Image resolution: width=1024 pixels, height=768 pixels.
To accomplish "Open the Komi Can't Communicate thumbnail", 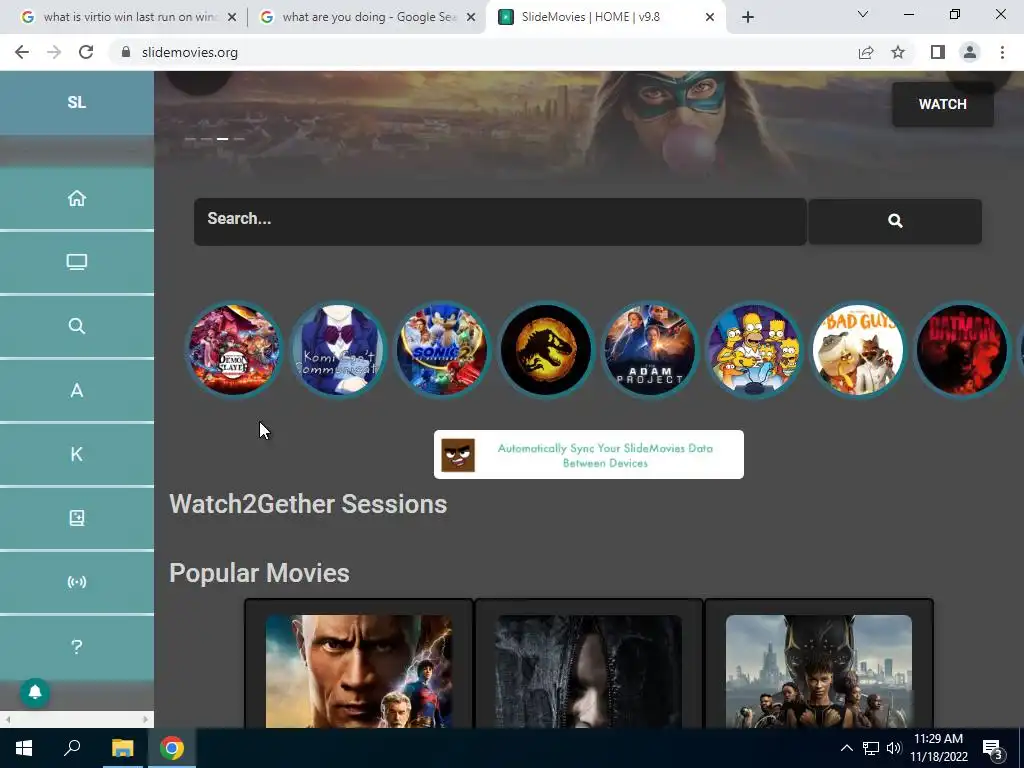I will click(338, 350).
